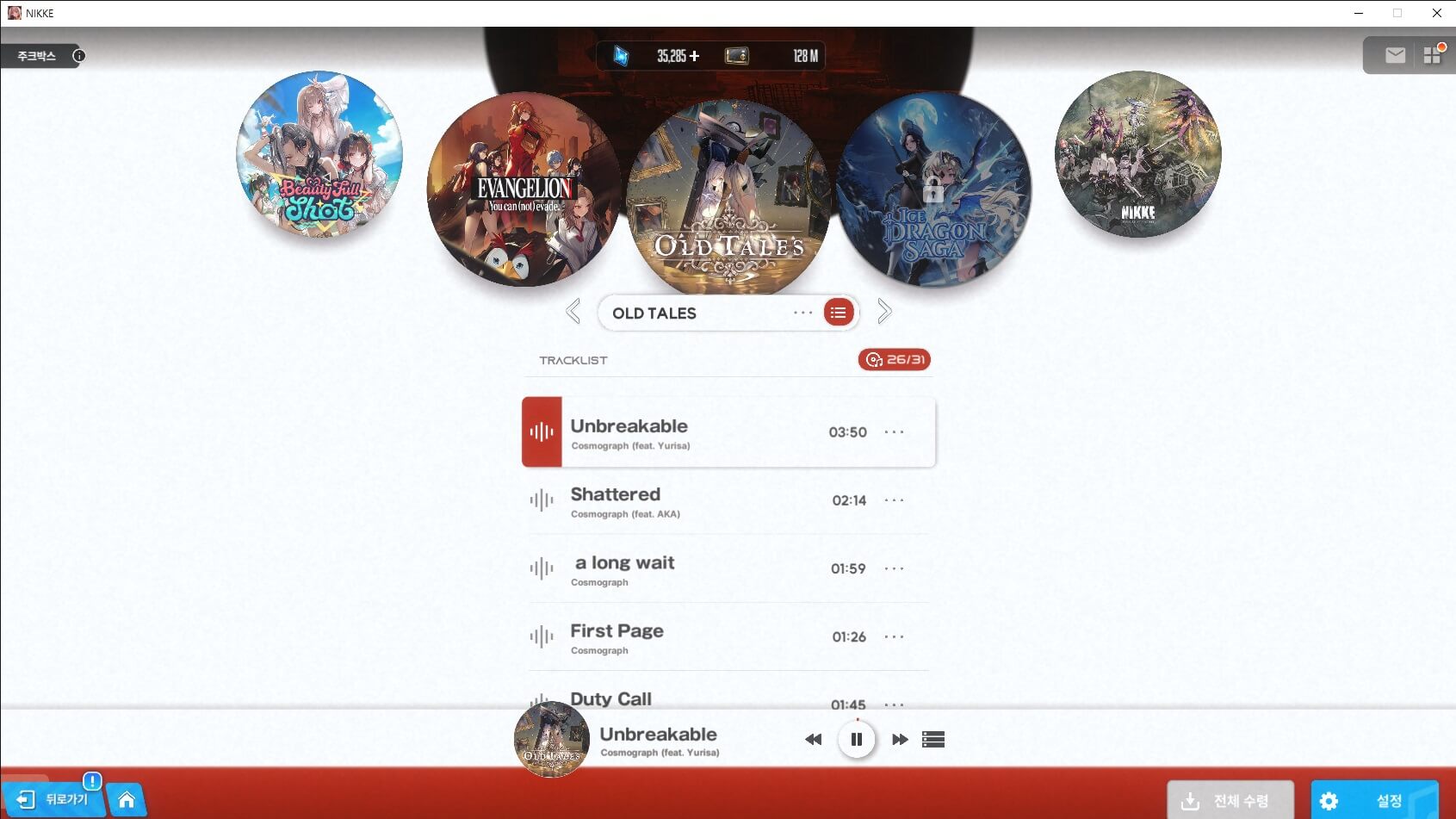Click the 26/31 collection counter
This screenshot has height=819, width=1456.
click(x=895, y=359)
